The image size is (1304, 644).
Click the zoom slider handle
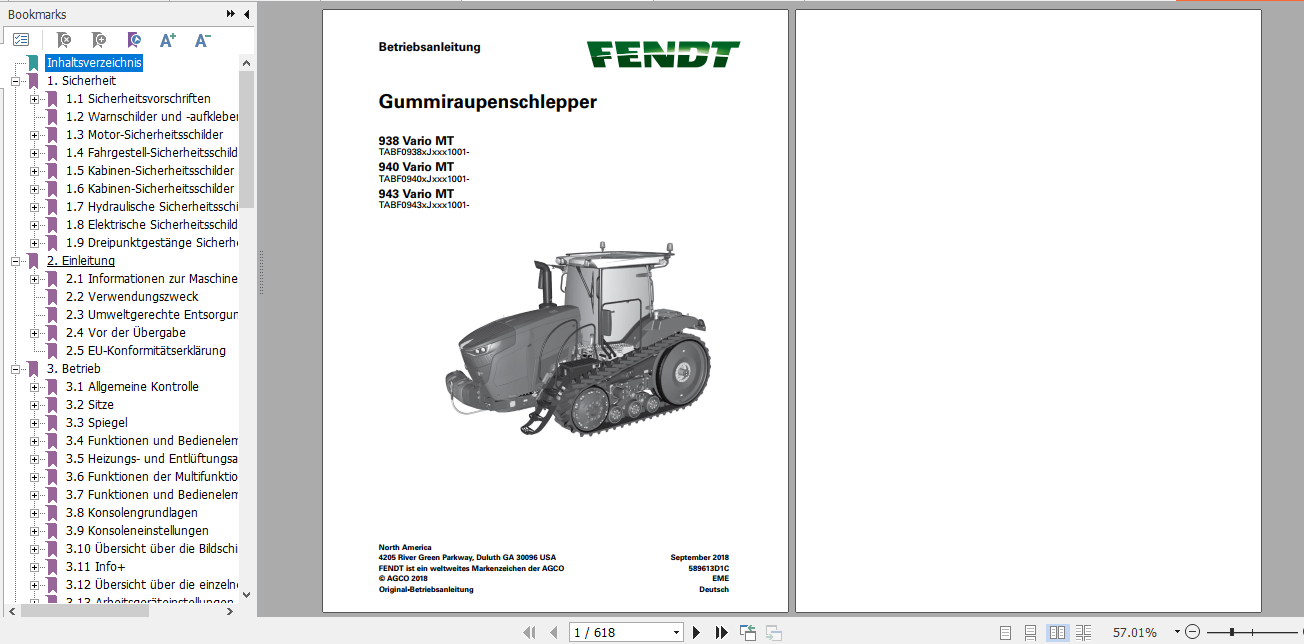(x=1231, y=632)
